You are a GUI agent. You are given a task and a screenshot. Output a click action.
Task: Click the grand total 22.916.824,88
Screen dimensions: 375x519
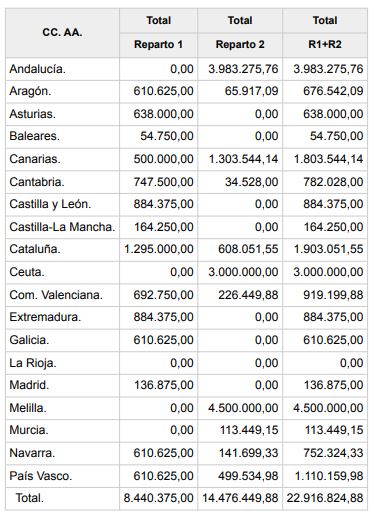click(325, 498)
